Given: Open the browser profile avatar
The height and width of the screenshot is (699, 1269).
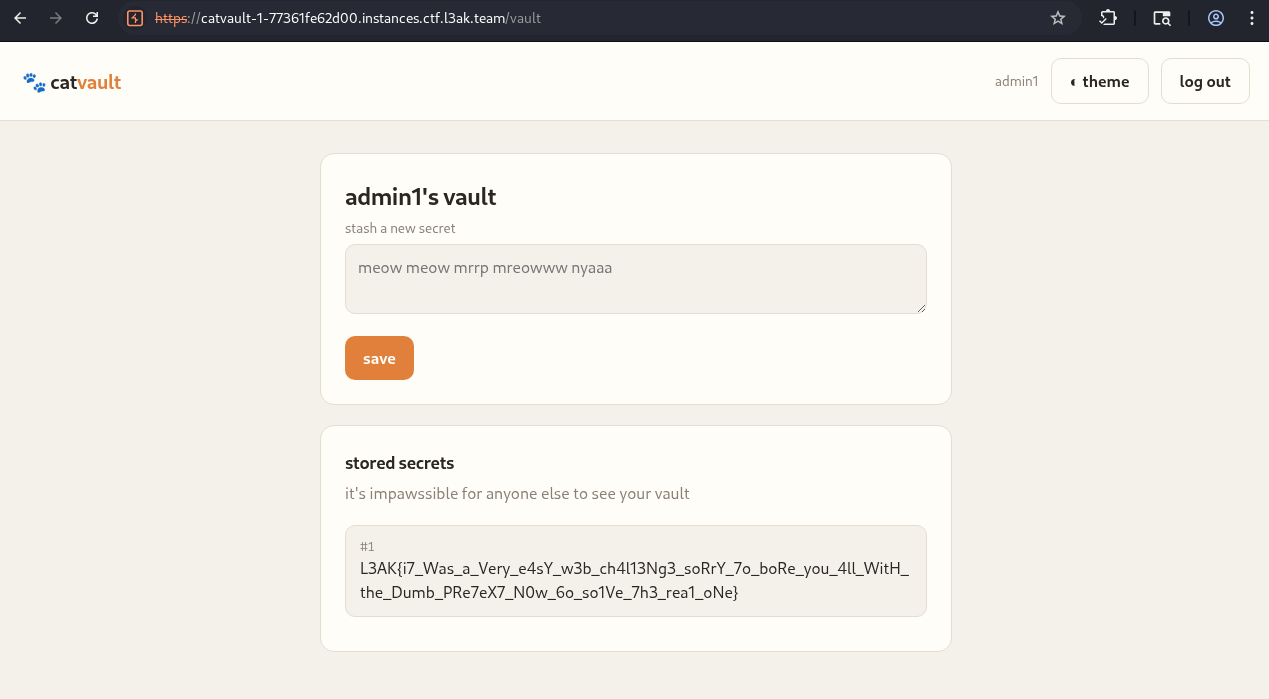Looking at the screenshot, I should point(1216,18).
